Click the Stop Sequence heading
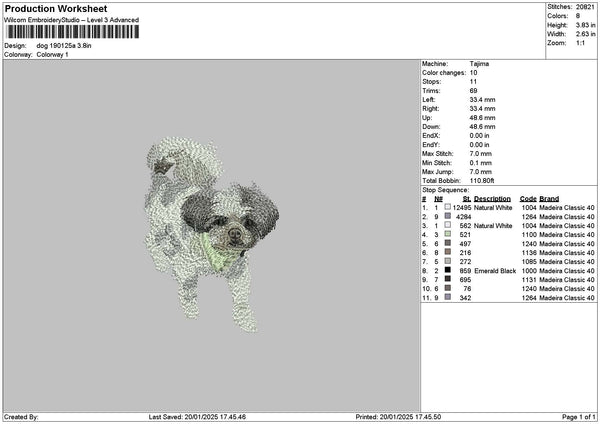600x424 pixels. point(445,188)
